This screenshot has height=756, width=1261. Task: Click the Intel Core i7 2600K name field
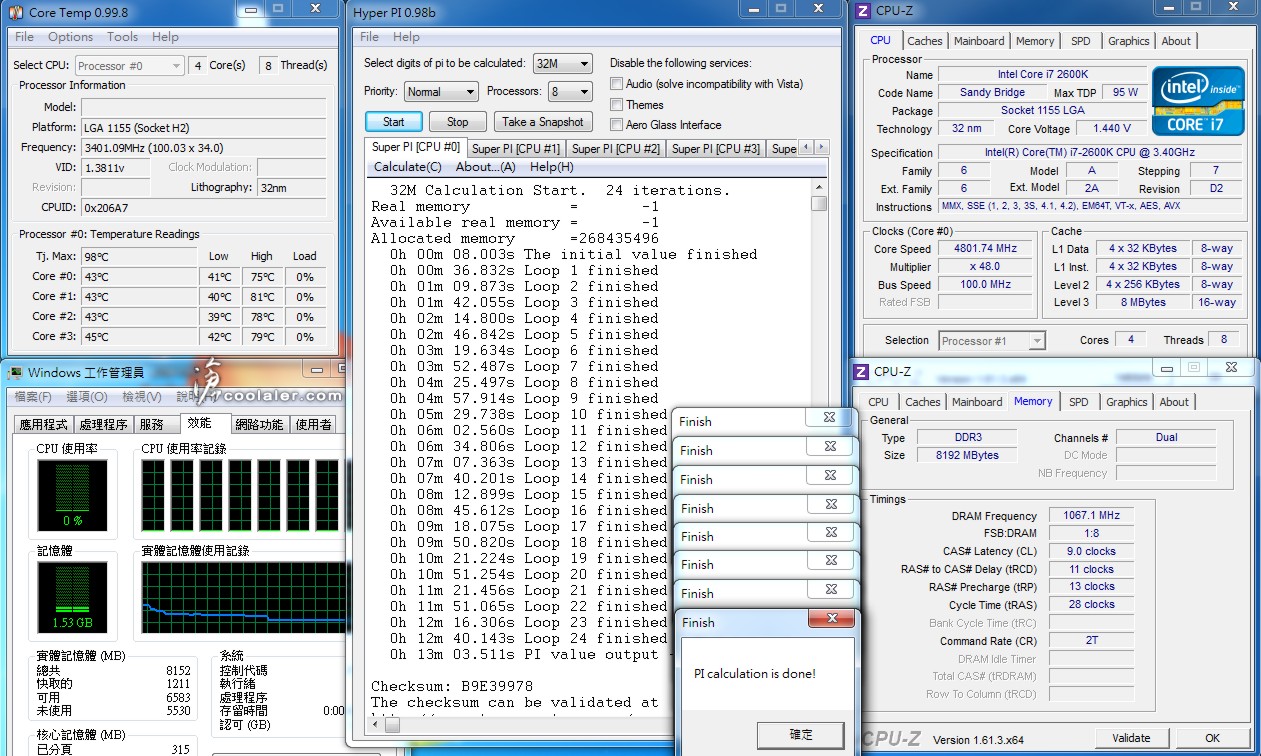click(x=1041, y=75)
